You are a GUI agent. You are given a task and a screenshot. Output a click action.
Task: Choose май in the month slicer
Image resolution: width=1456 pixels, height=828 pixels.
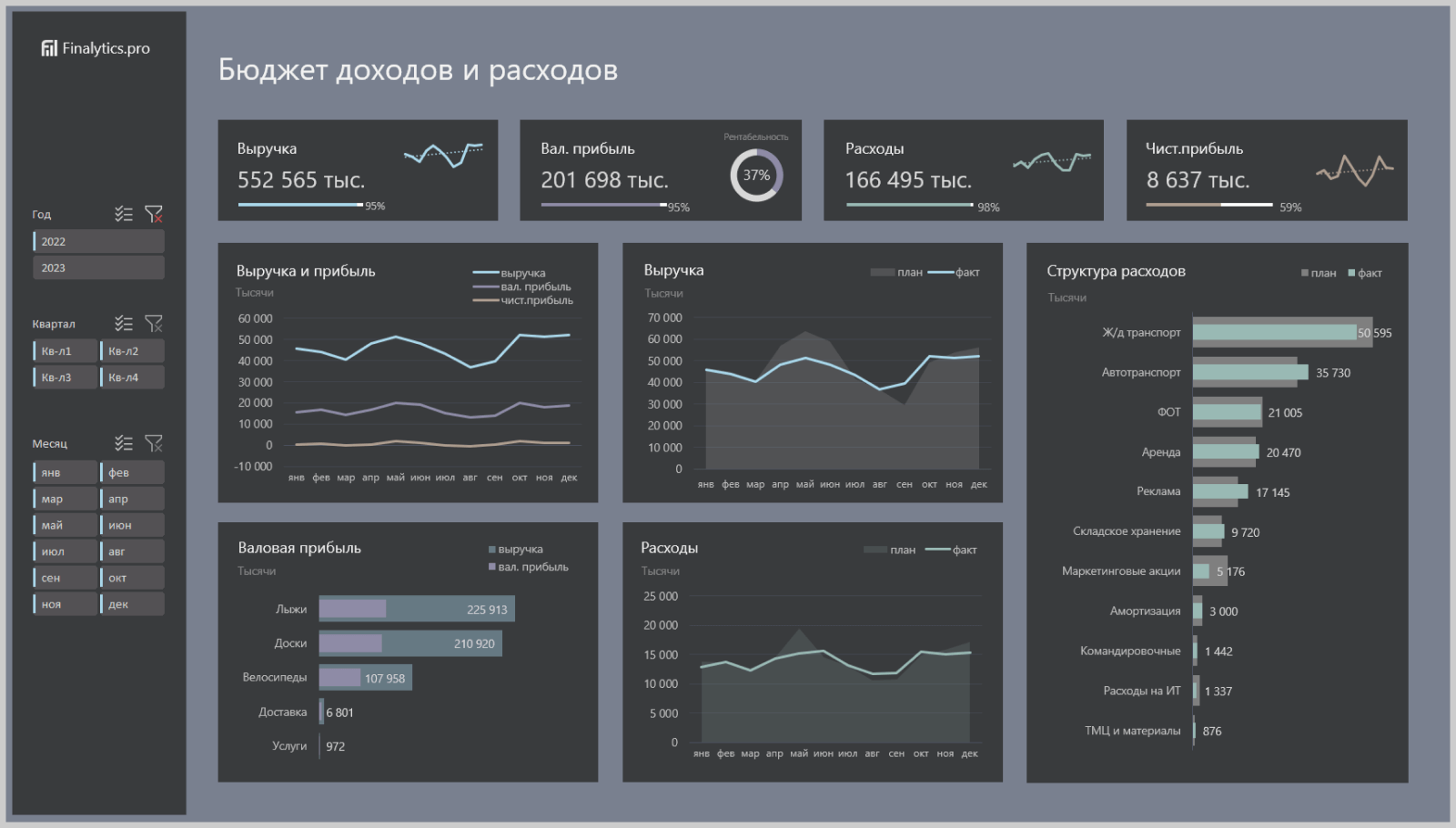pos(65,525)
